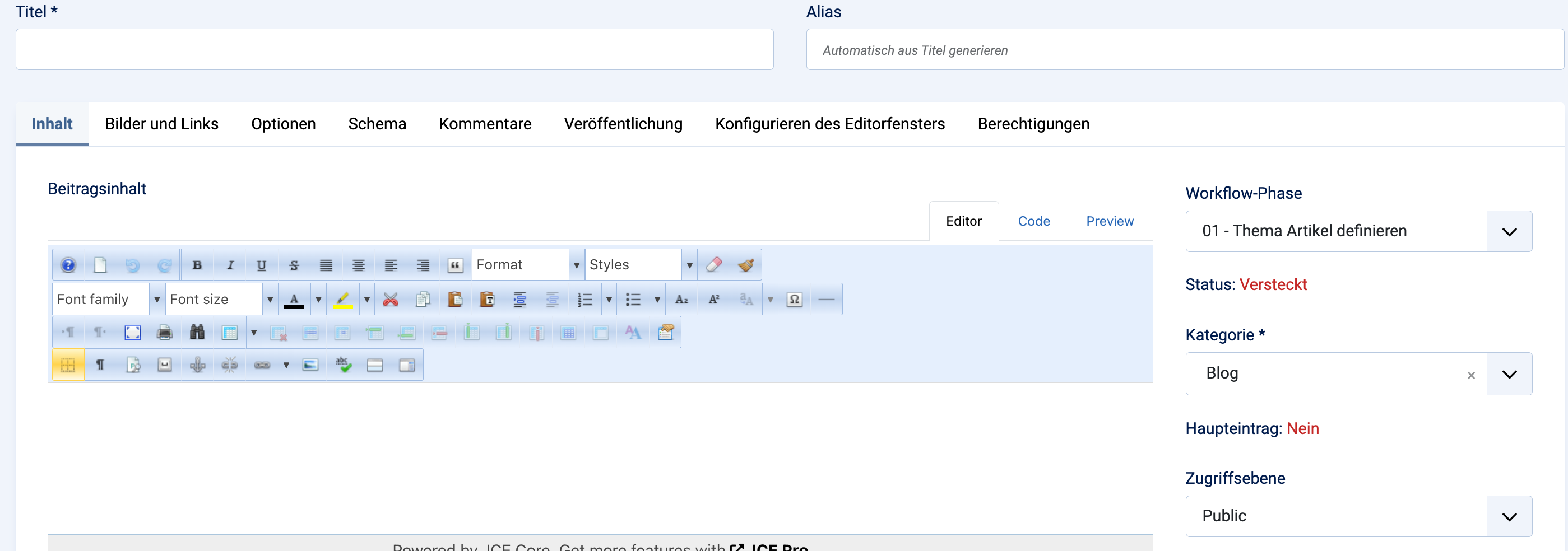Click the clipboard style select icon

tap(666, 333)
